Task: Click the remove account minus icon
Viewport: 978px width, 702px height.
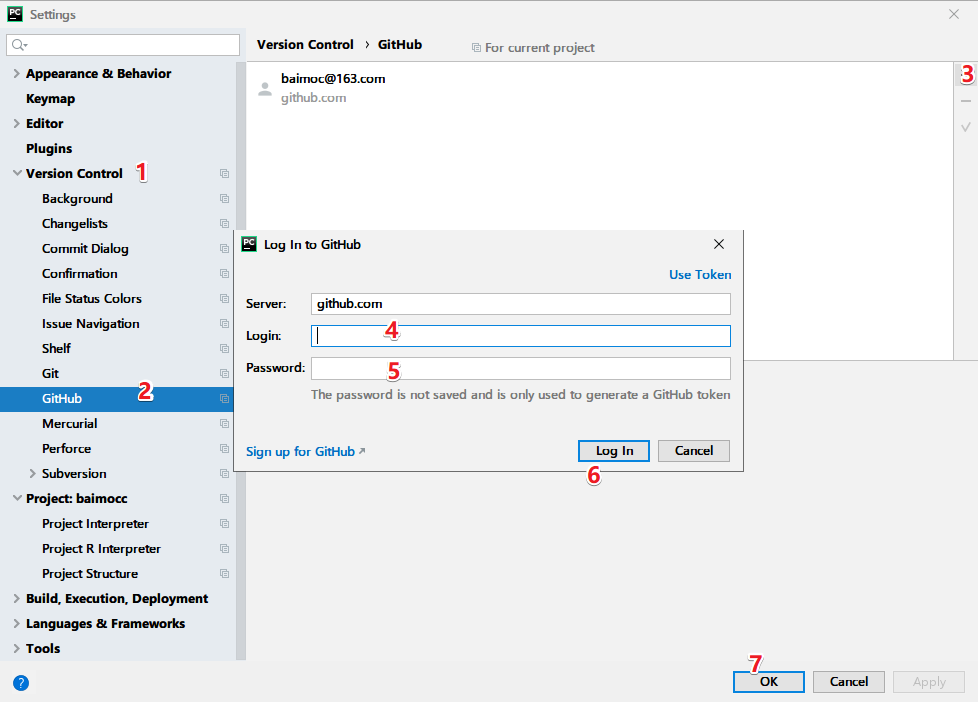Action: (x=966, y=101)
